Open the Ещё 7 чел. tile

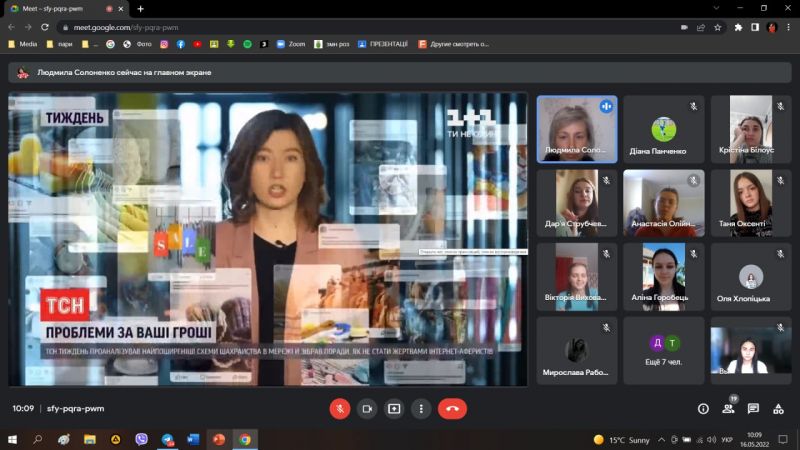coord(664,351)
